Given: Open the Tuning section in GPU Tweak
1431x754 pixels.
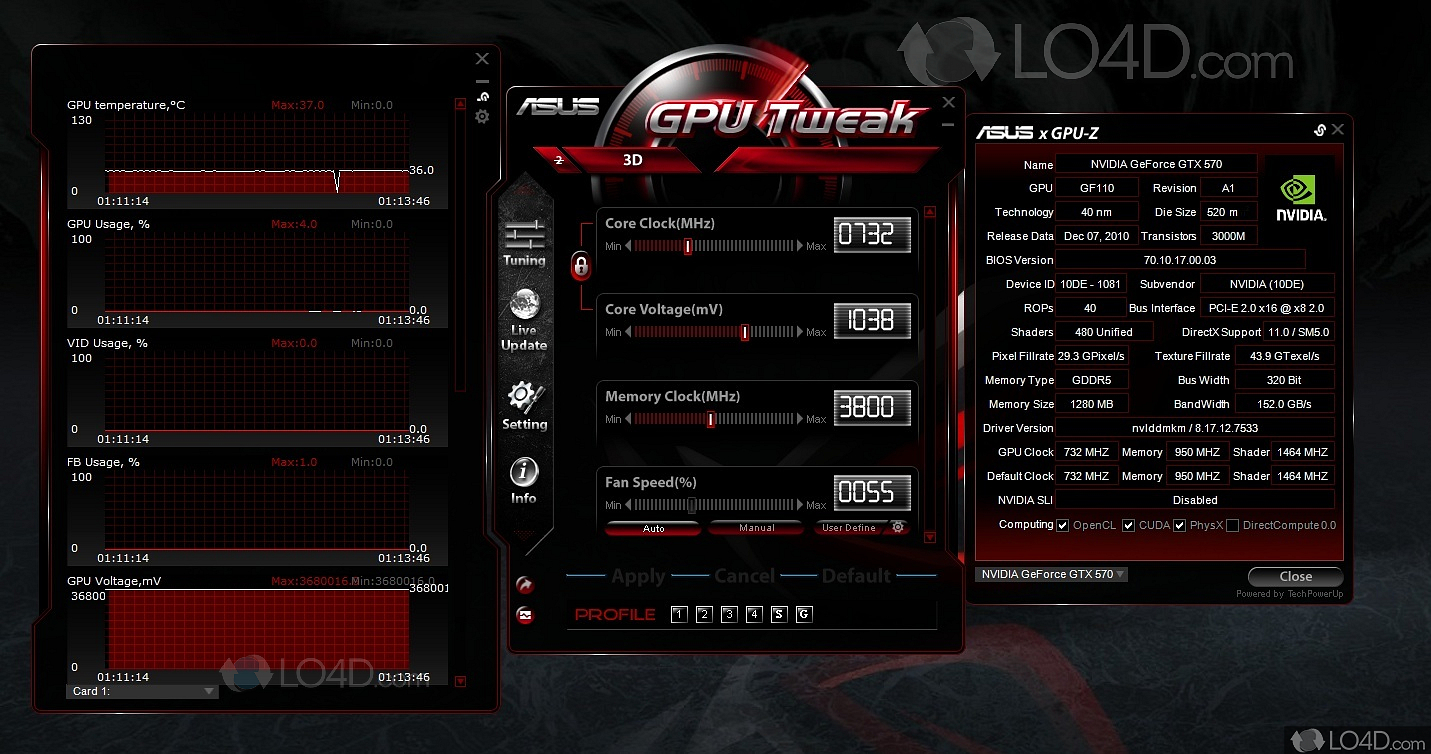Looking at the screenshot, I should (524, 243).
